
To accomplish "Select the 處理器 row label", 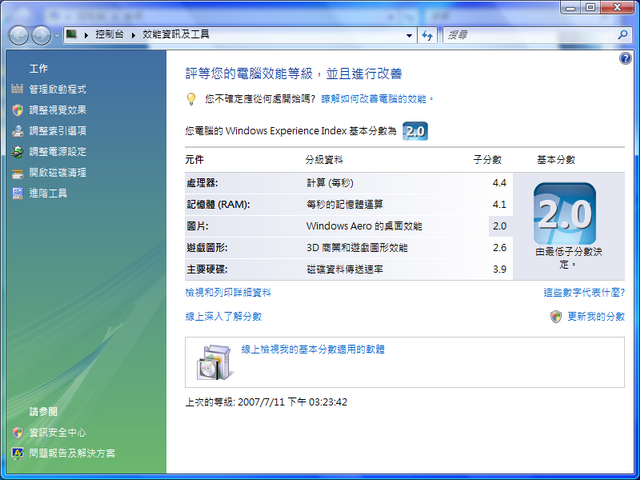I will coord(202,183).
